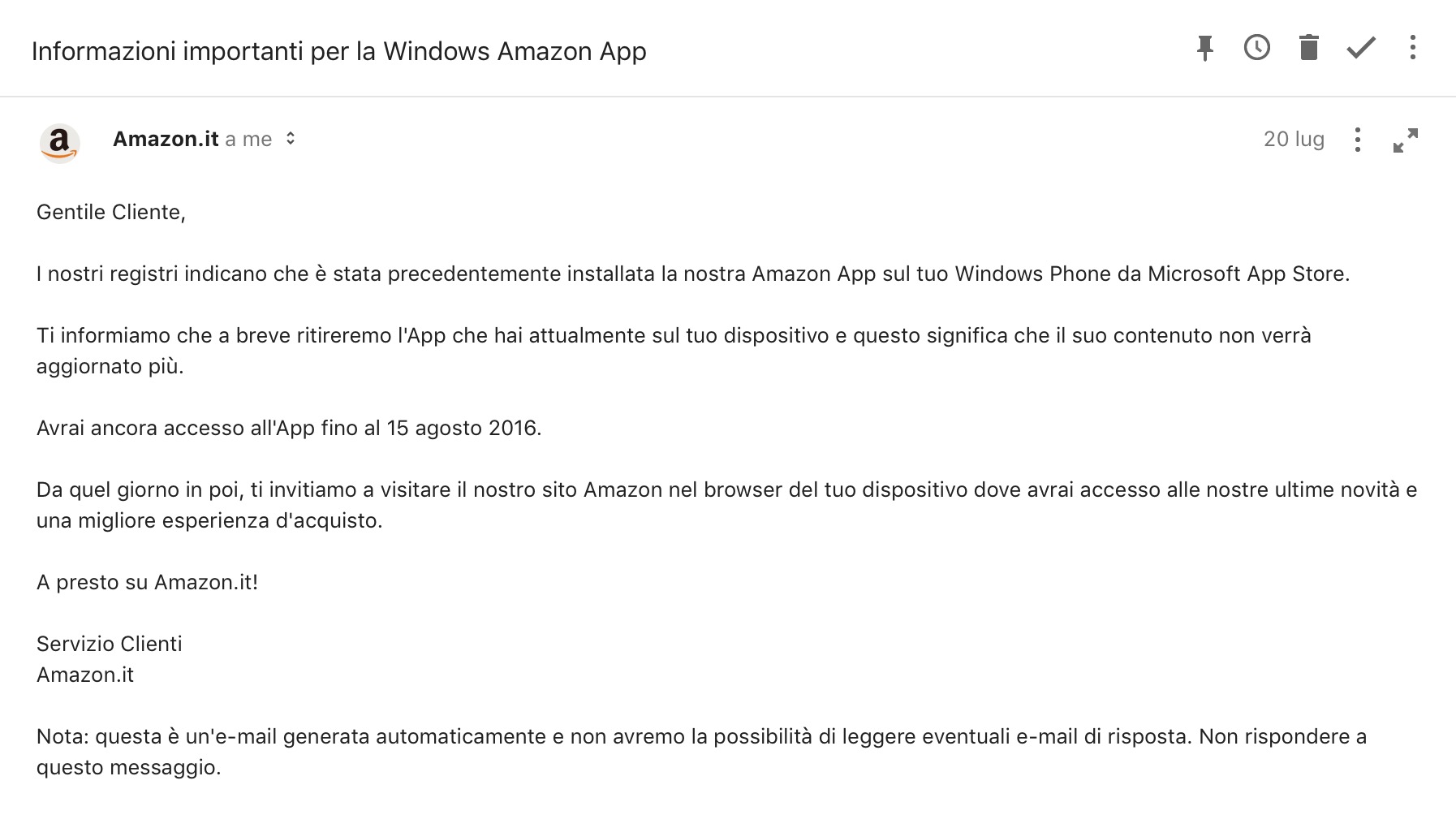The image size is (1456, 815).
Task: Click the "Gentile Cliente," greeting line
Action: 111,212
